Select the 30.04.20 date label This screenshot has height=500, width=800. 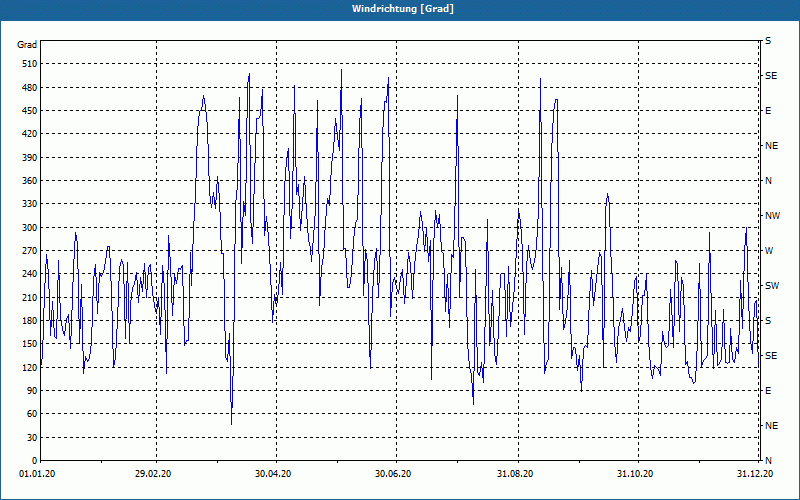pyautogui.click(x=273, y=474)
